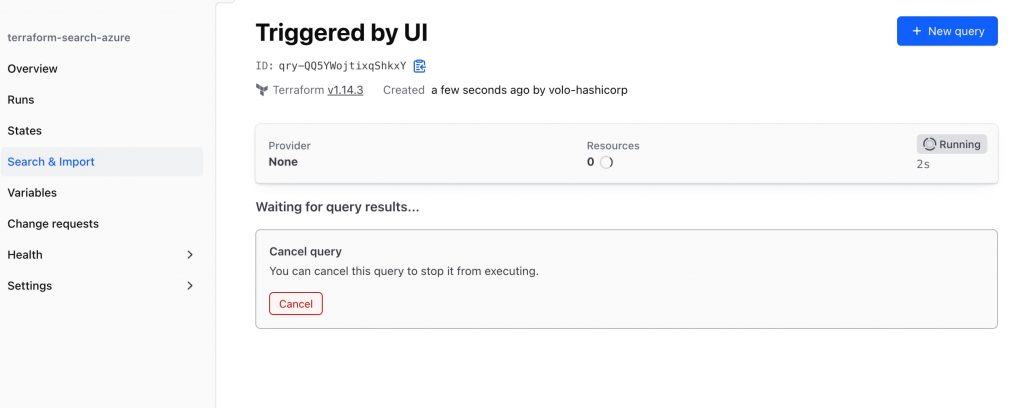The height and width of the screenshot is (408, 1024).
Task: Click the New query button
Action: tap(946, 31)
